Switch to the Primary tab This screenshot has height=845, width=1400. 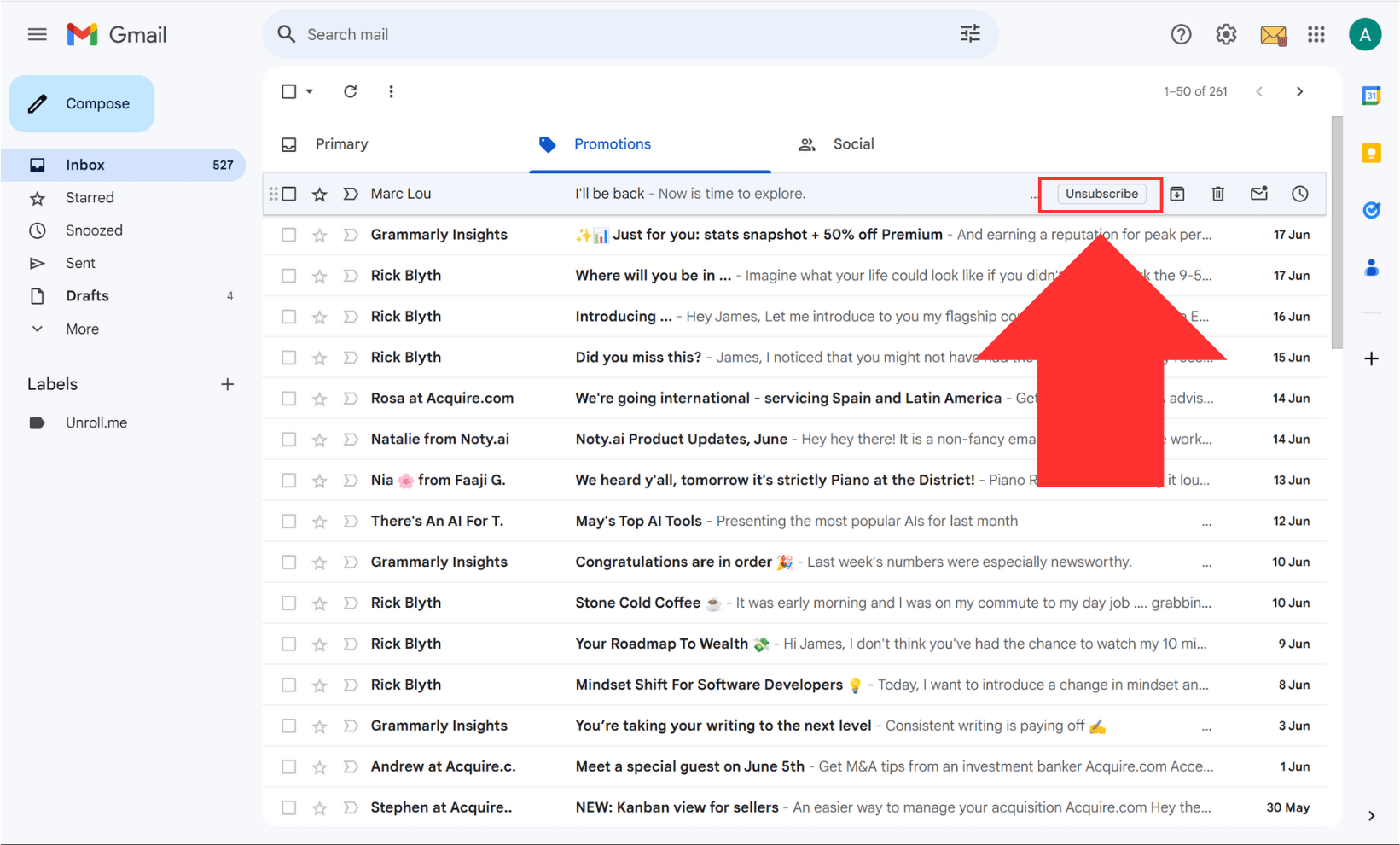[341, 144]
